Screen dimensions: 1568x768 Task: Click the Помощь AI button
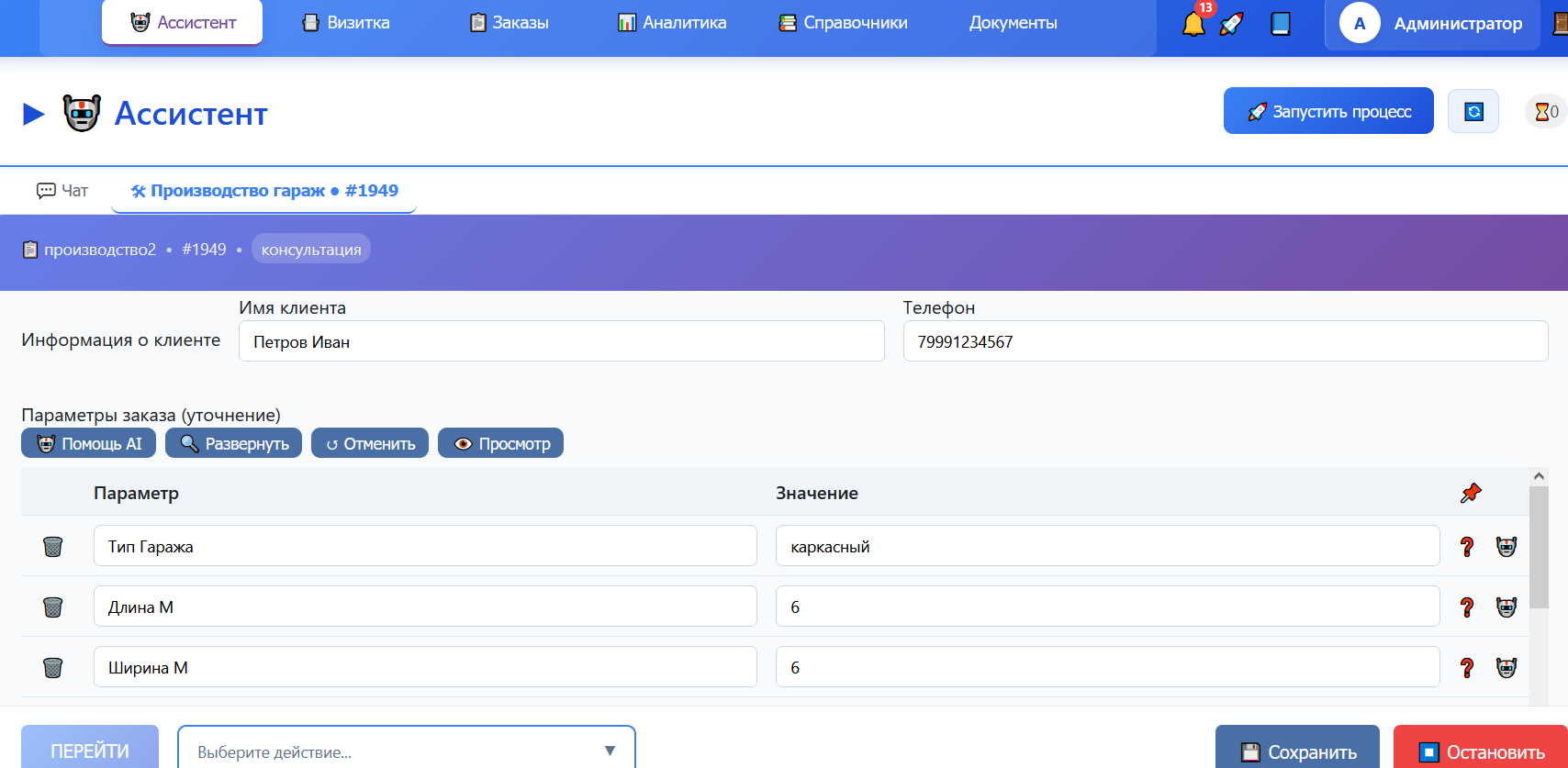click(x=89, y=443)
